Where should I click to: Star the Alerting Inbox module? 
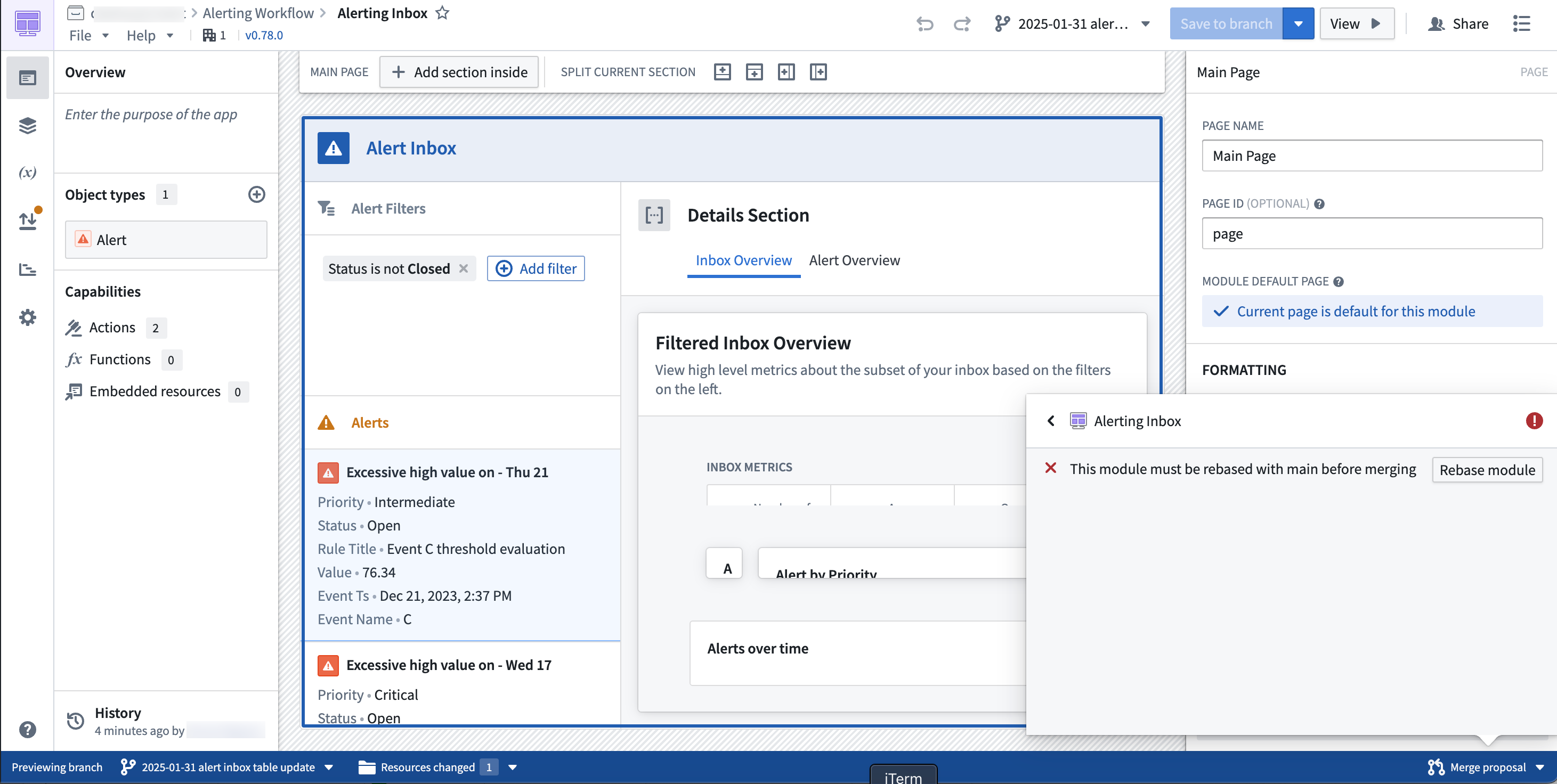point(442,13)
